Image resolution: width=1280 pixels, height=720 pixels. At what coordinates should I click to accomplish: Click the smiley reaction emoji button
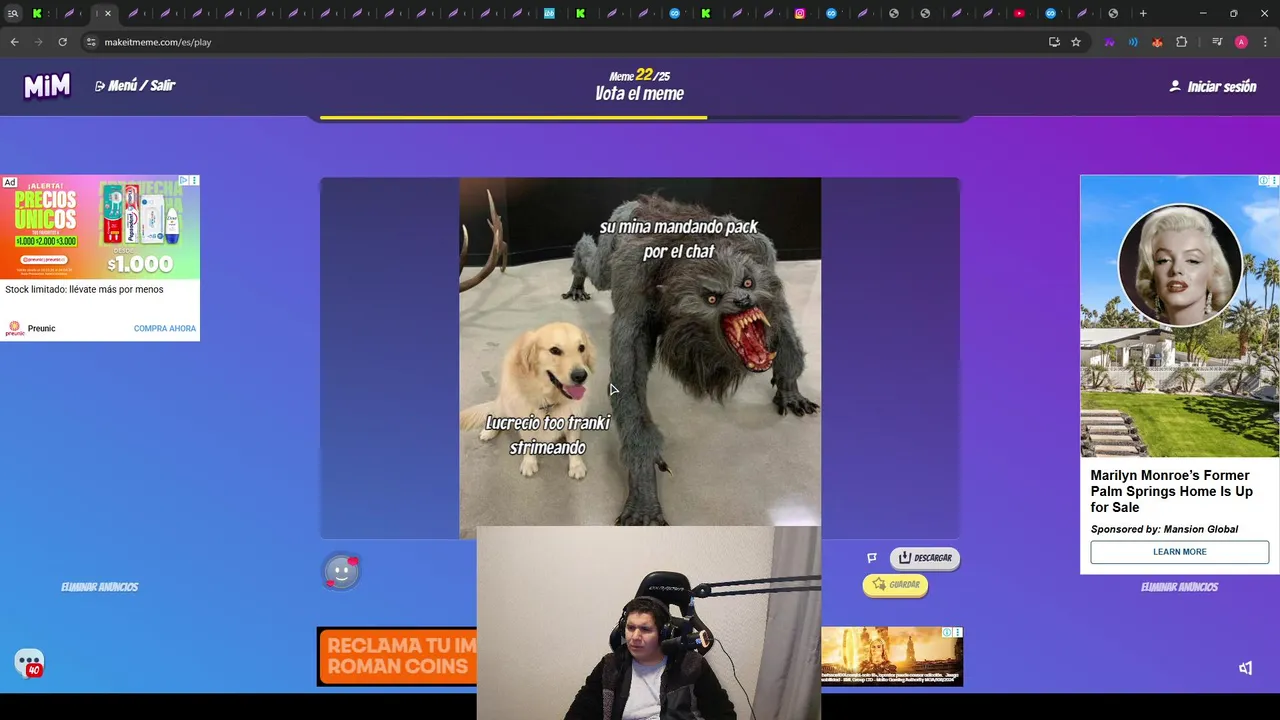341,572
